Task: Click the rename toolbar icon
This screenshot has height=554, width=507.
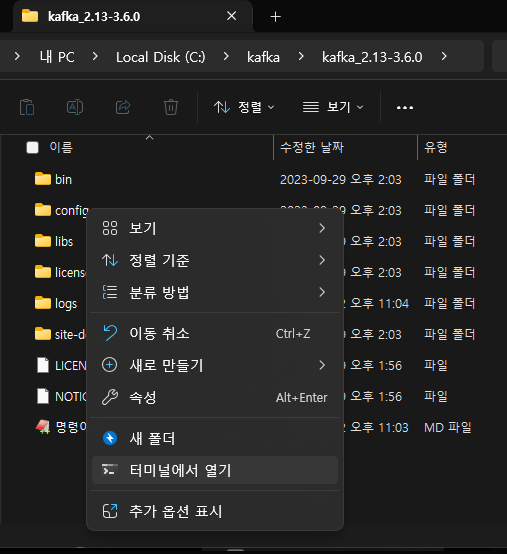Action: (75, 107)
